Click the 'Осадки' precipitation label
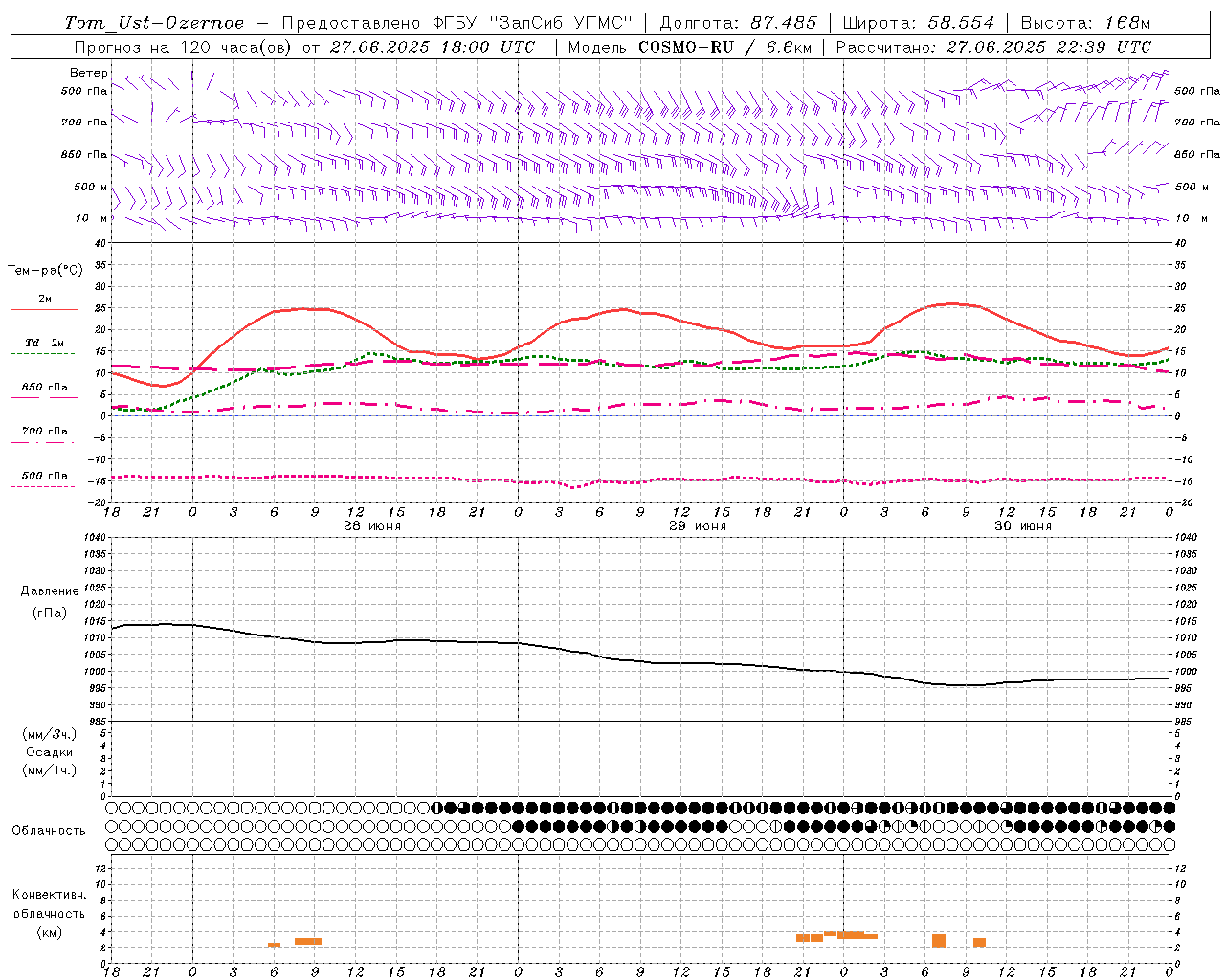 tap(50, 752)
